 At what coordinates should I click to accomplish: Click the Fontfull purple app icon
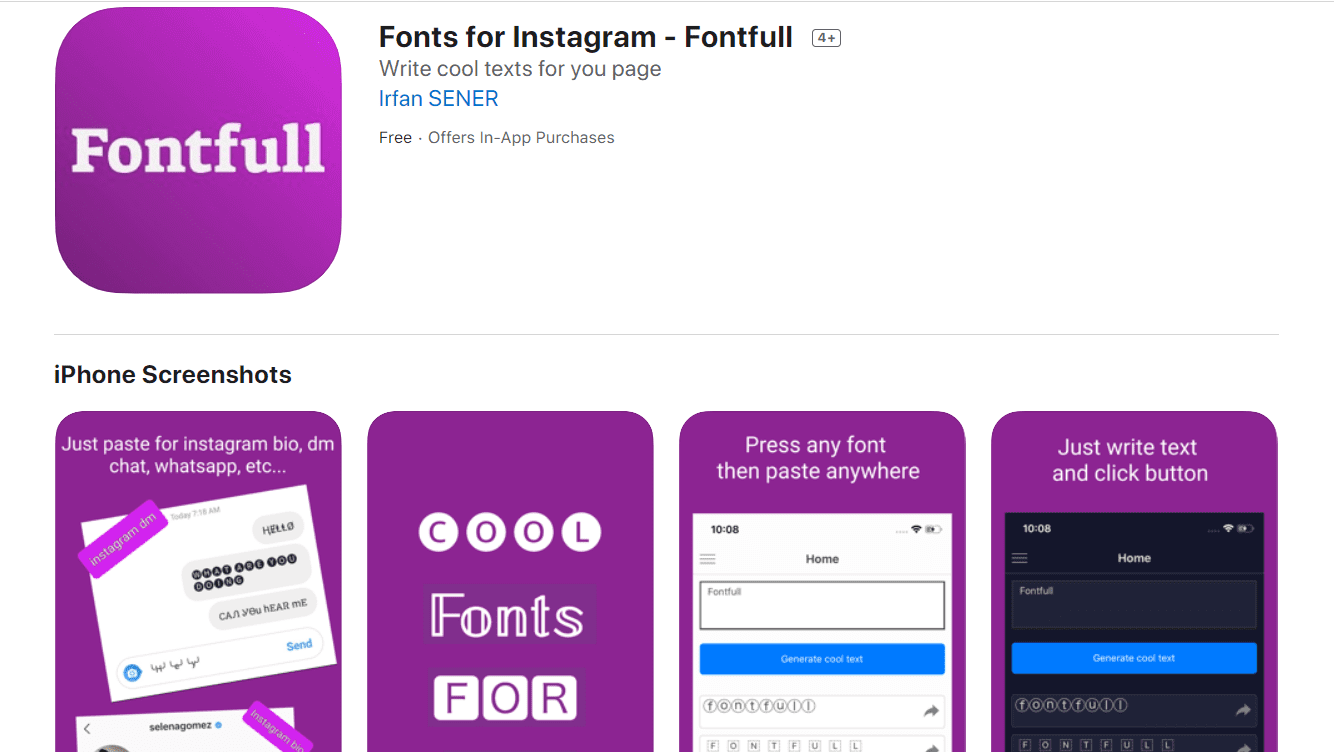coord(198,150)
